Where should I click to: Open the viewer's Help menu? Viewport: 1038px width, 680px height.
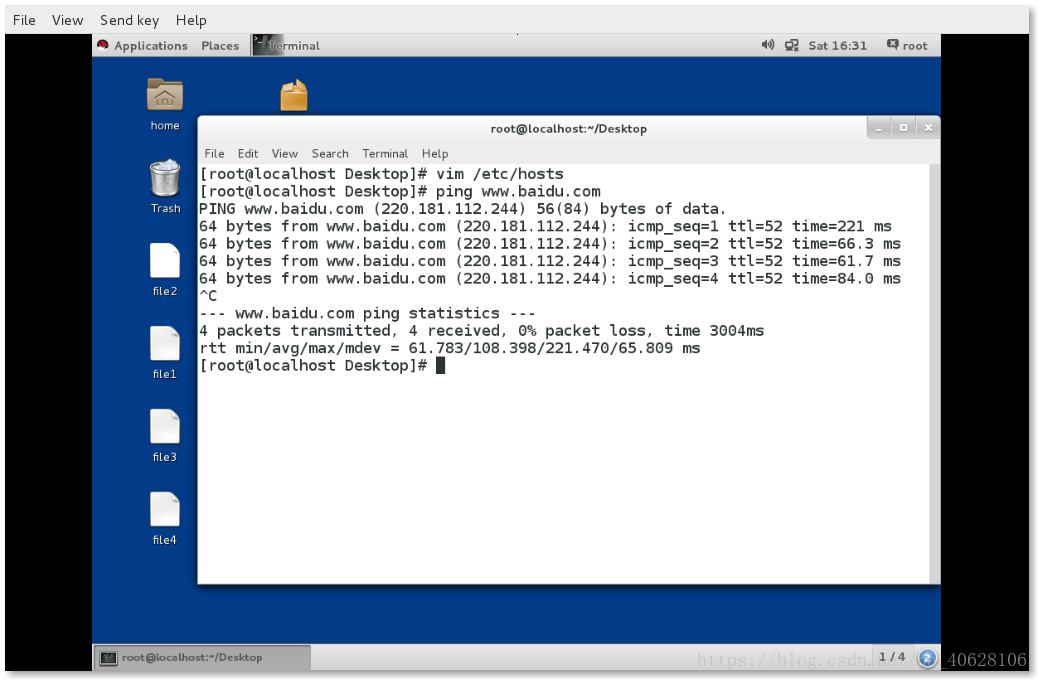click(x=191, y=21)
